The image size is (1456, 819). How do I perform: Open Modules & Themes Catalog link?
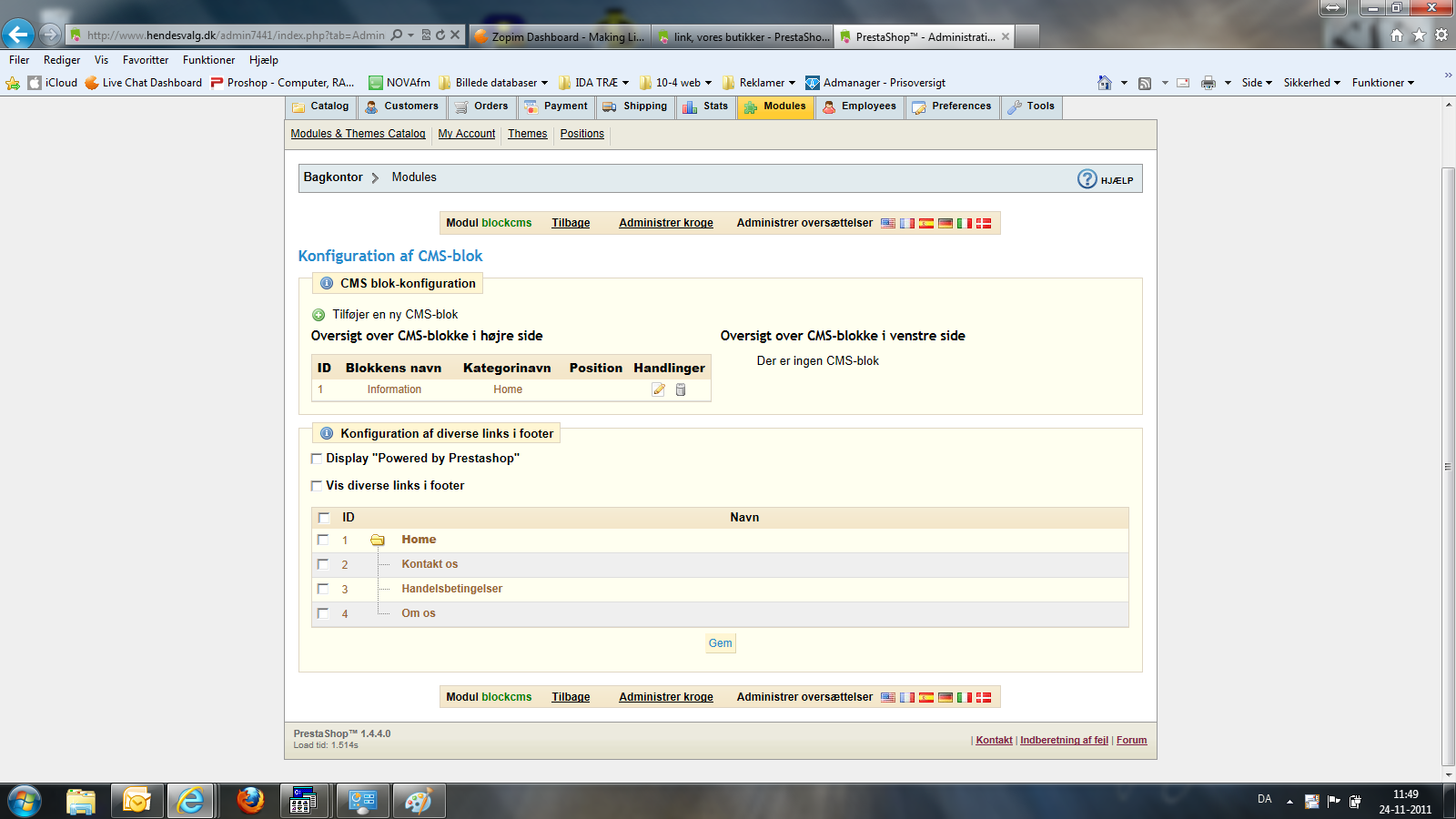[x=358, y=134]
